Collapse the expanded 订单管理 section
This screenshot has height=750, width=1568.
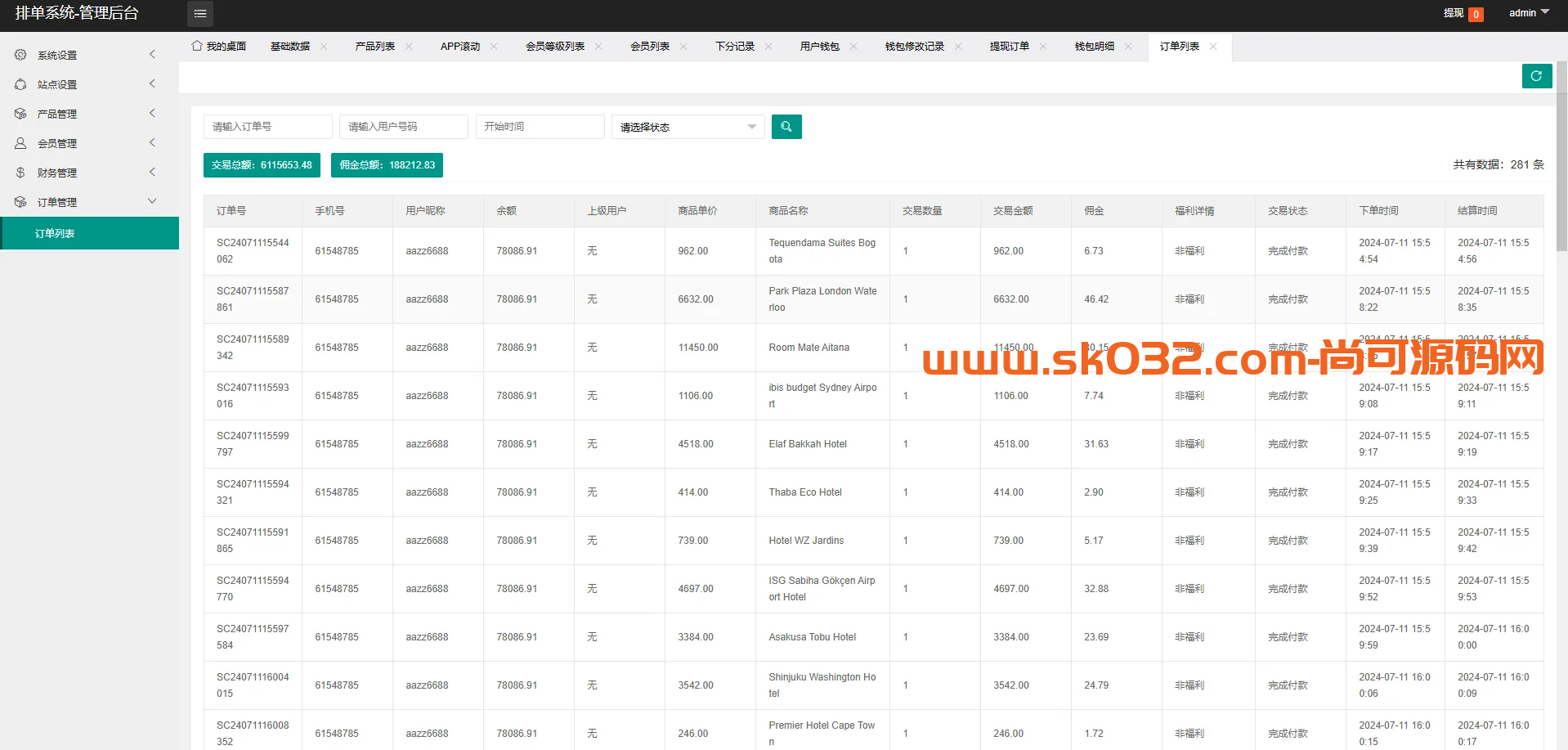tap(151, 201)
